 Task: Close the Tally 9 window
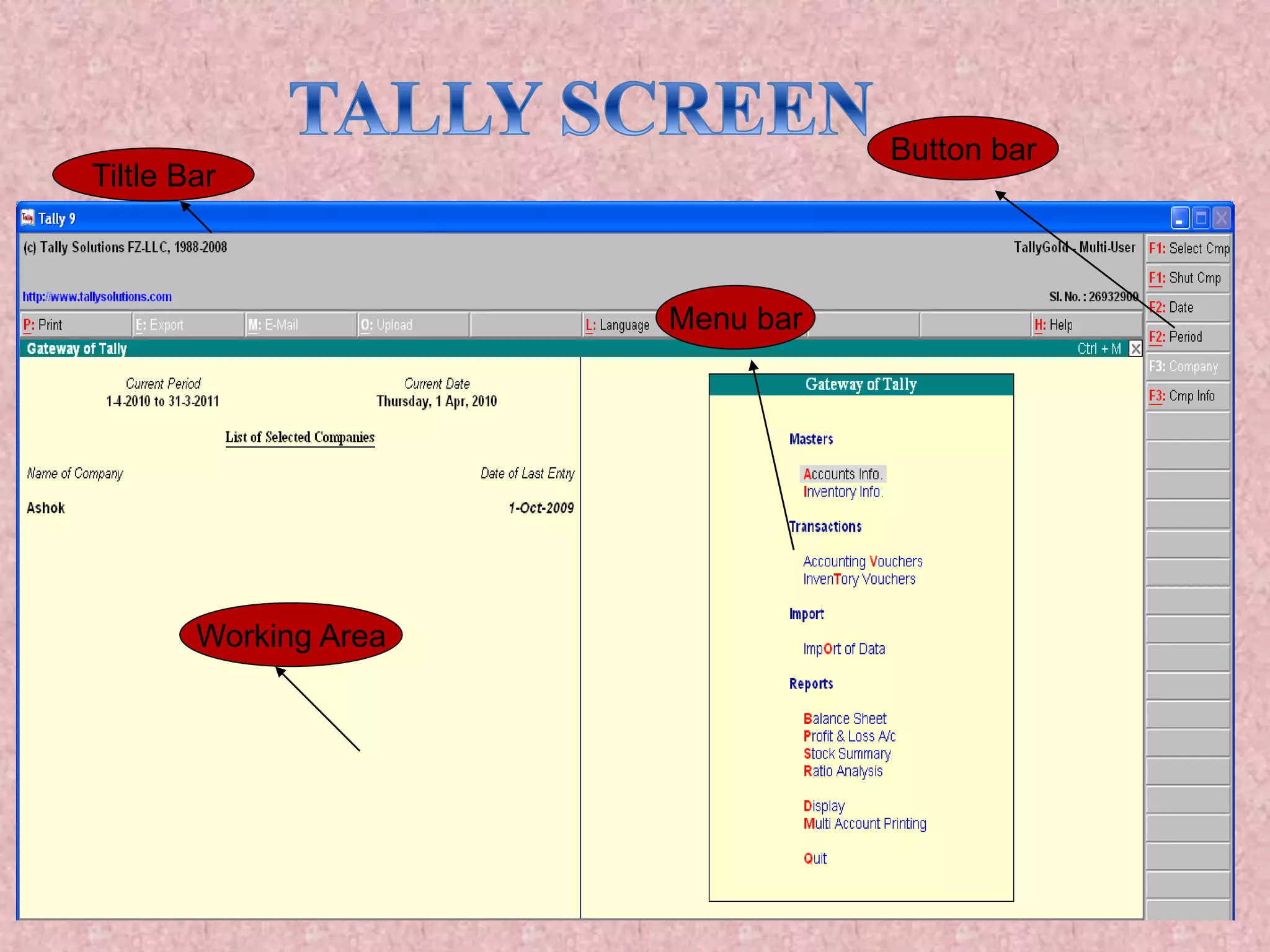pyautogui.click(x=1222, y=218)
